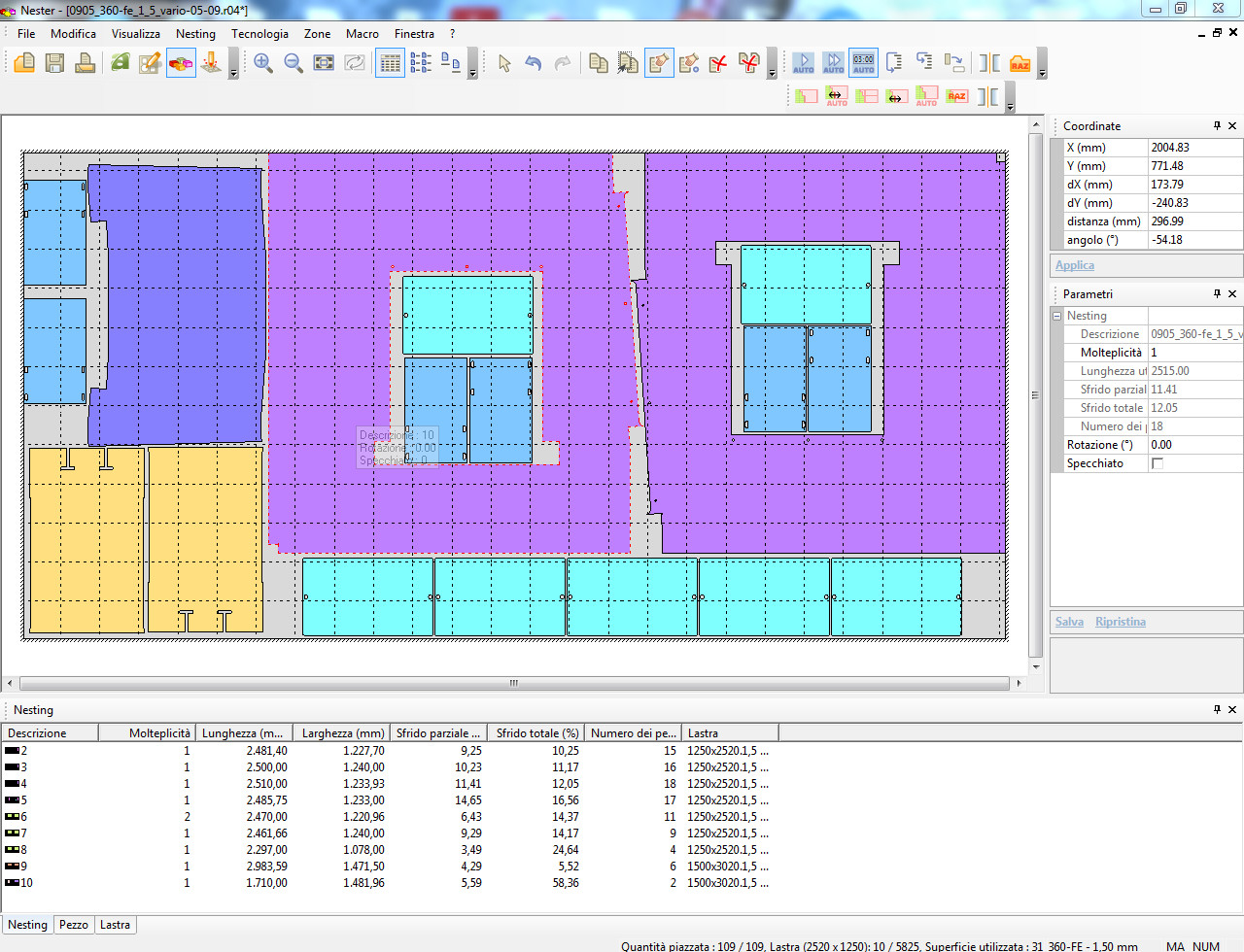Expand the toolbar overflow after RAZ folder
This screenshot has width=1244, height=952.
coord(1042,65)
